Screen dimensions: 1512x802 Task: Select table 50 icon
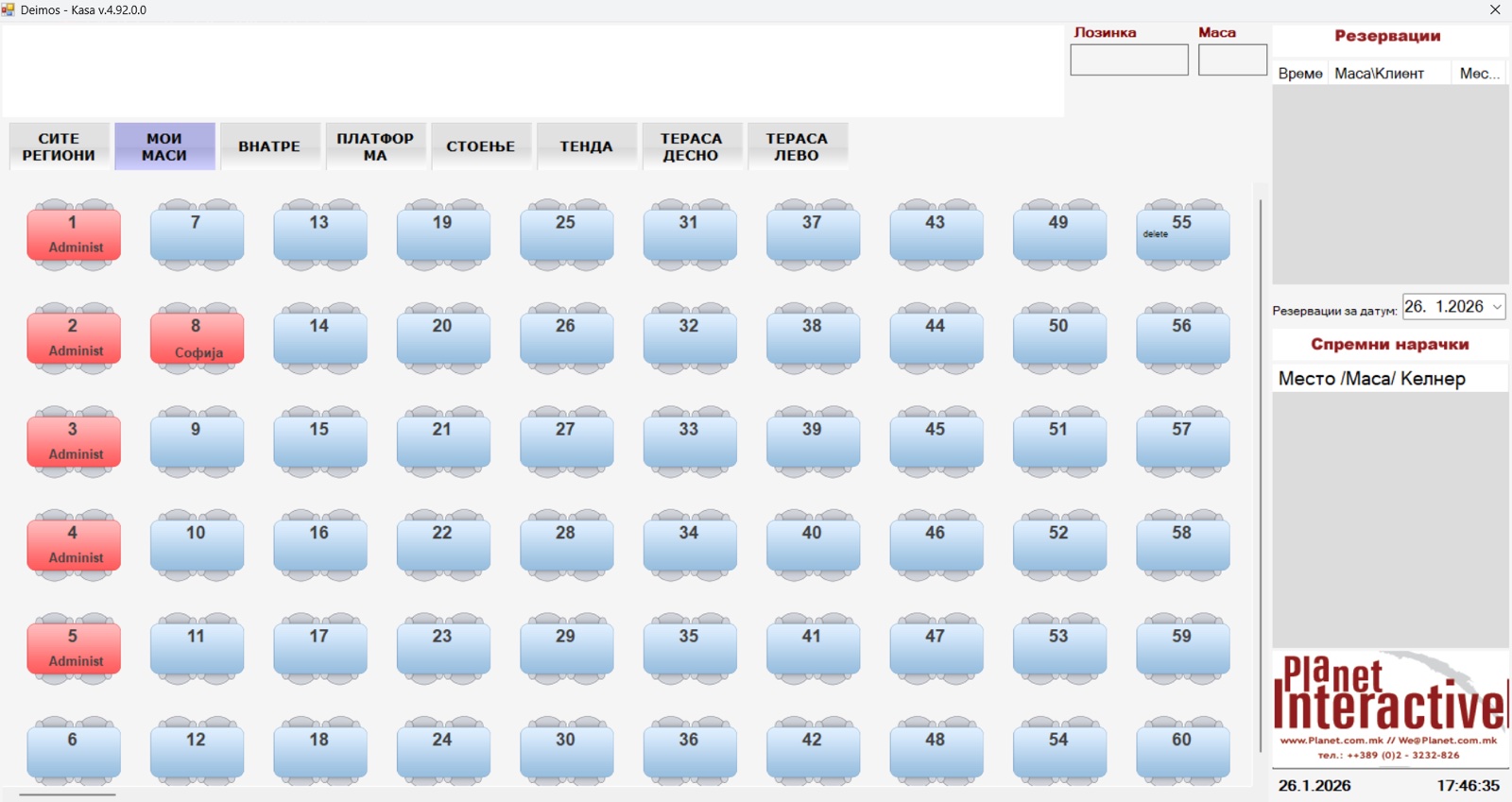[x=1059, y=338]
